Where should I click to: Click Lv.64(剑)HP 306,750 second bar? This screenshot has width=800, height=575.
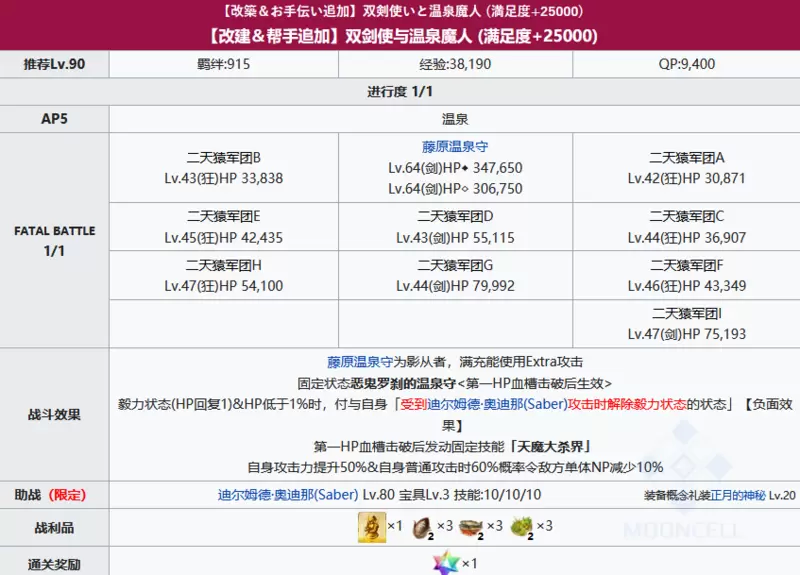(455, 188)
